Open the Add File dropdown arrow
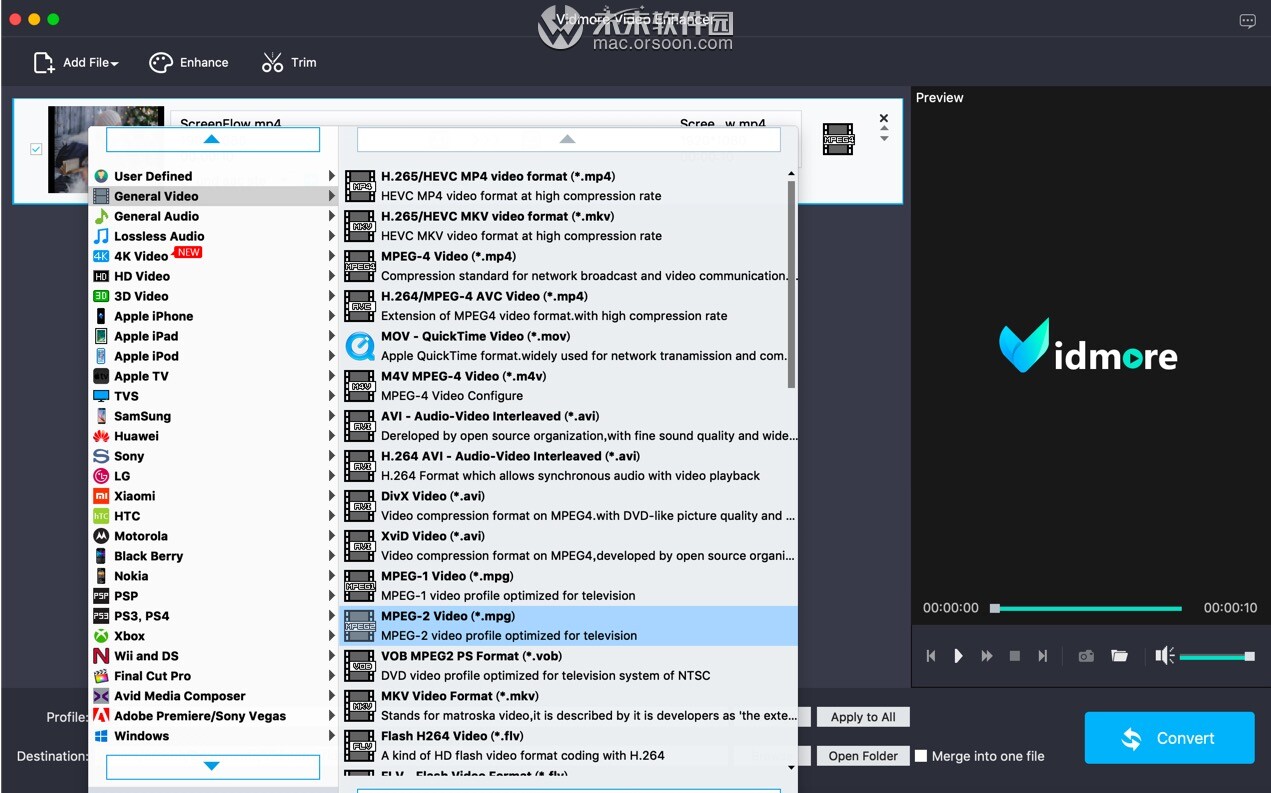This screenshot has height=793, width=1271. 115,64
